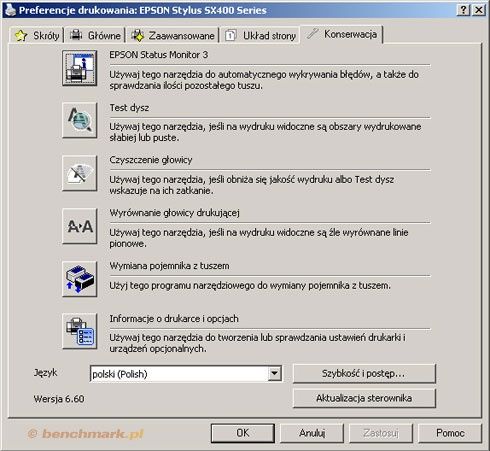Expand the Język language dropdown arrow

point(274,373)
